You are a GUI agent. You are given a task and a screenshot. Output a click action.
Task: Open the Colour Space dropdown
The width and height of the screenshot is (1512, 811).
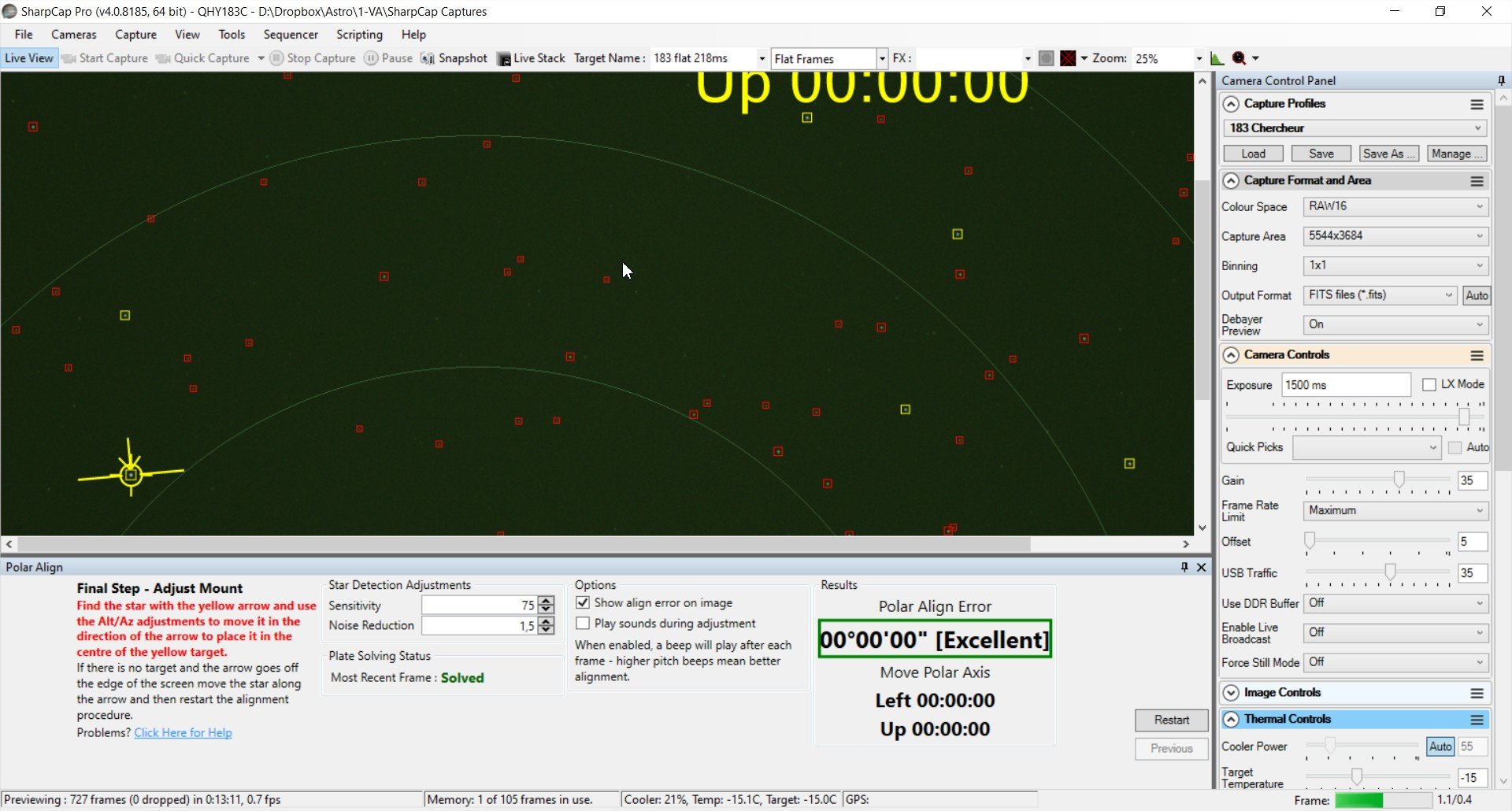[x=1395, y=206]
